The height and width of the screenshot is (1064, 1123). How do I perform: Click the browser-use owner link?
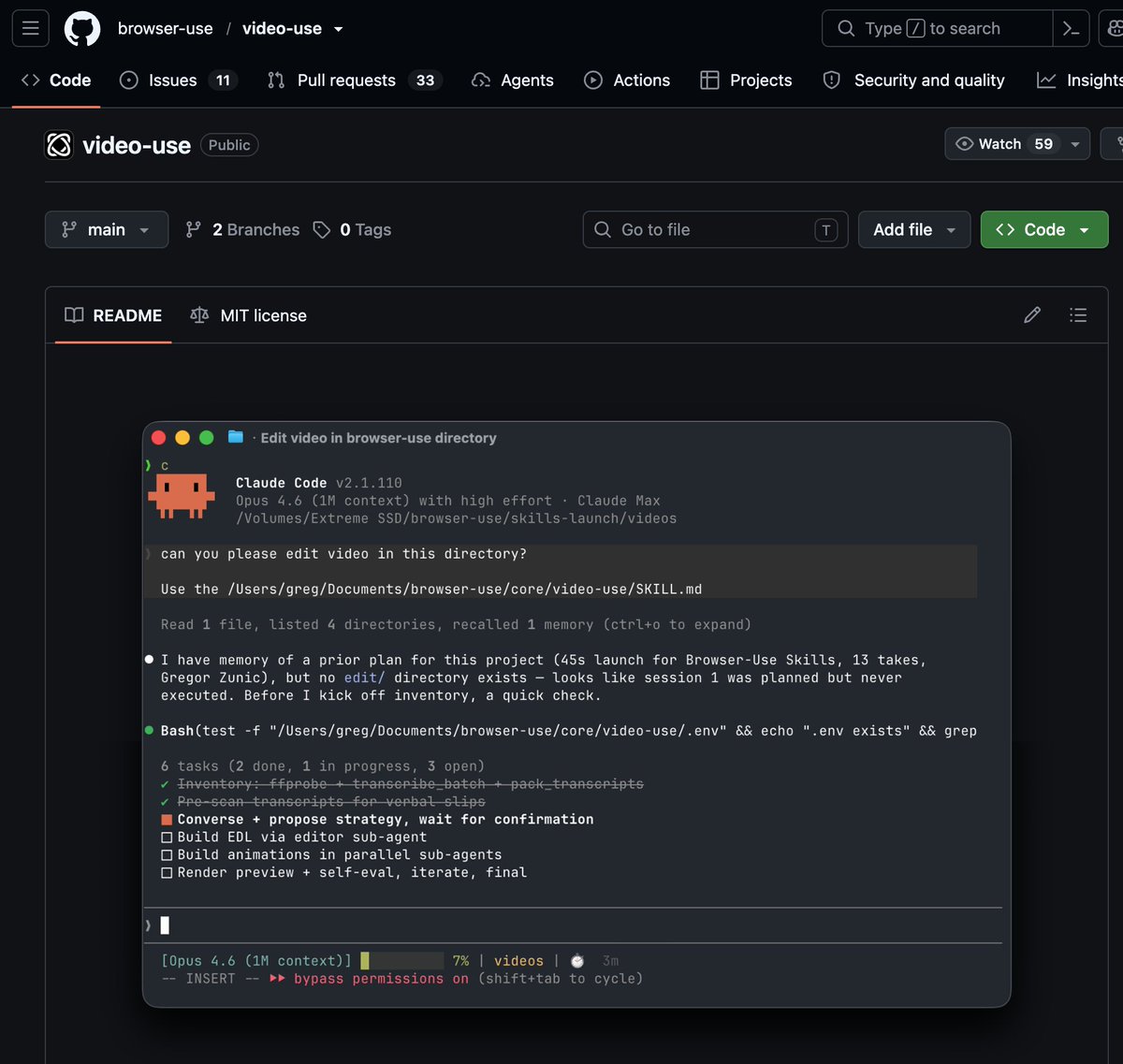click(x=166, y=29)
